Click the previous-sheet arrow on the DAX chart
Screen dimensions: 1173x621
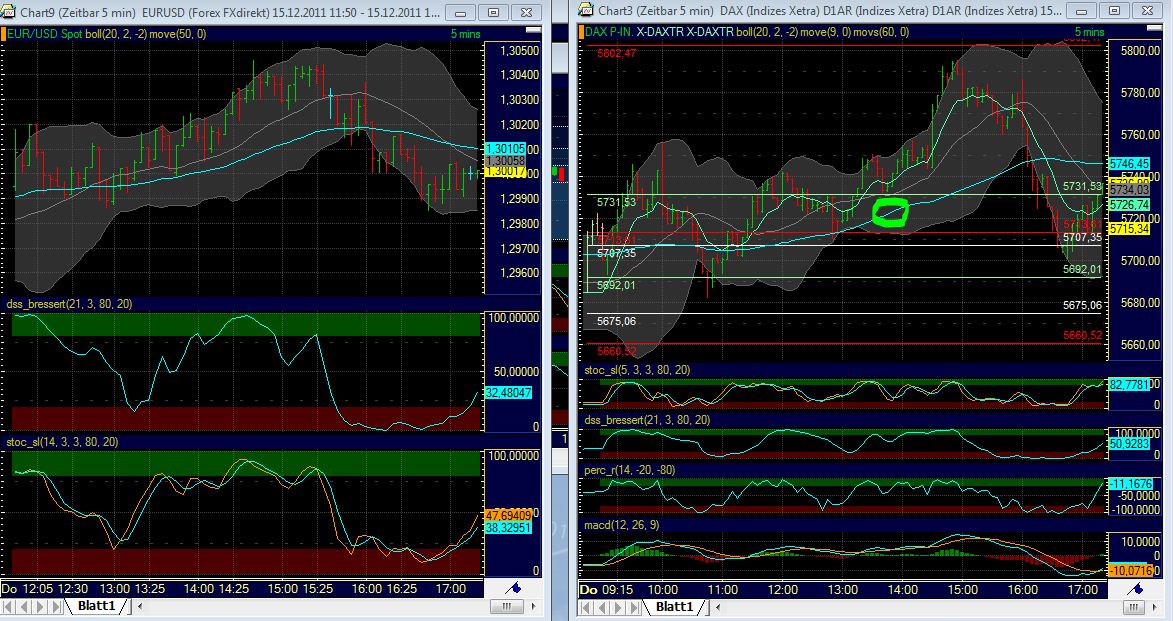point(601,606)
